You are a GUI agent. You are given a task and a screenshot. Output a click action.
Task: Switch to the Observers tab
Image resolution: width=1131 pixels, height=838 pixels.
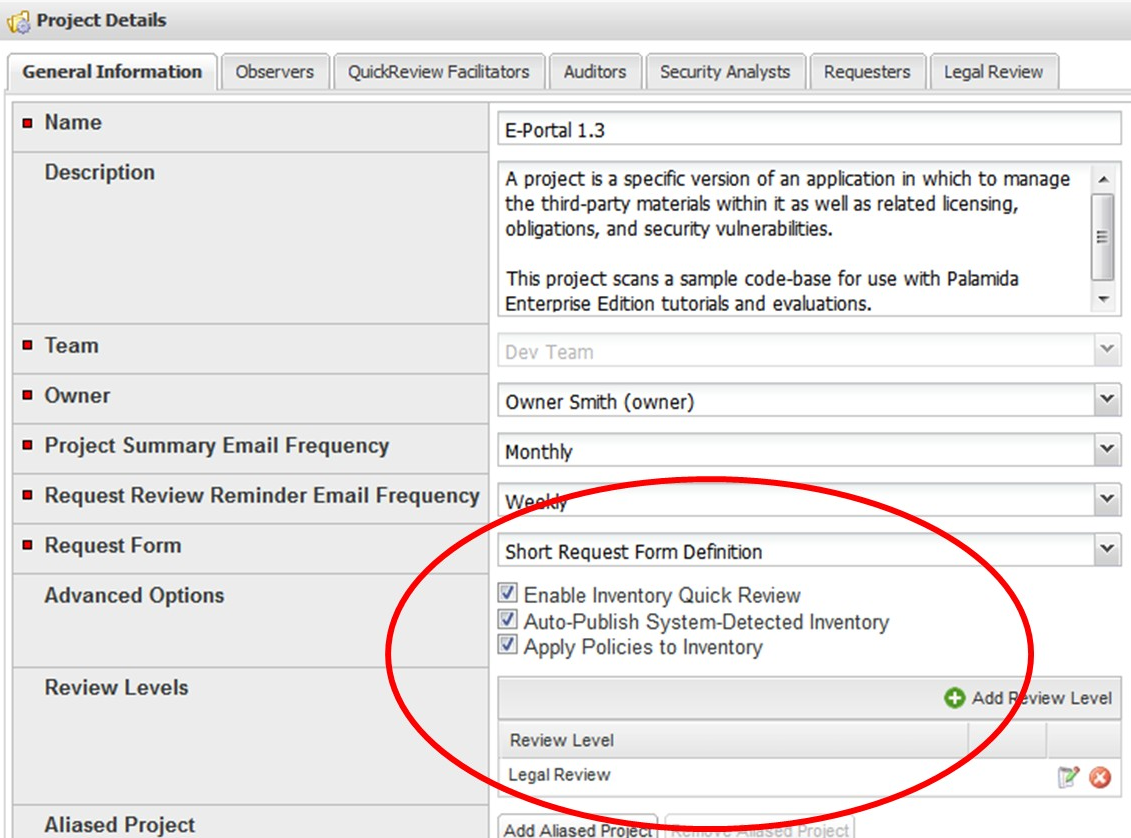[x=274, y=72]
